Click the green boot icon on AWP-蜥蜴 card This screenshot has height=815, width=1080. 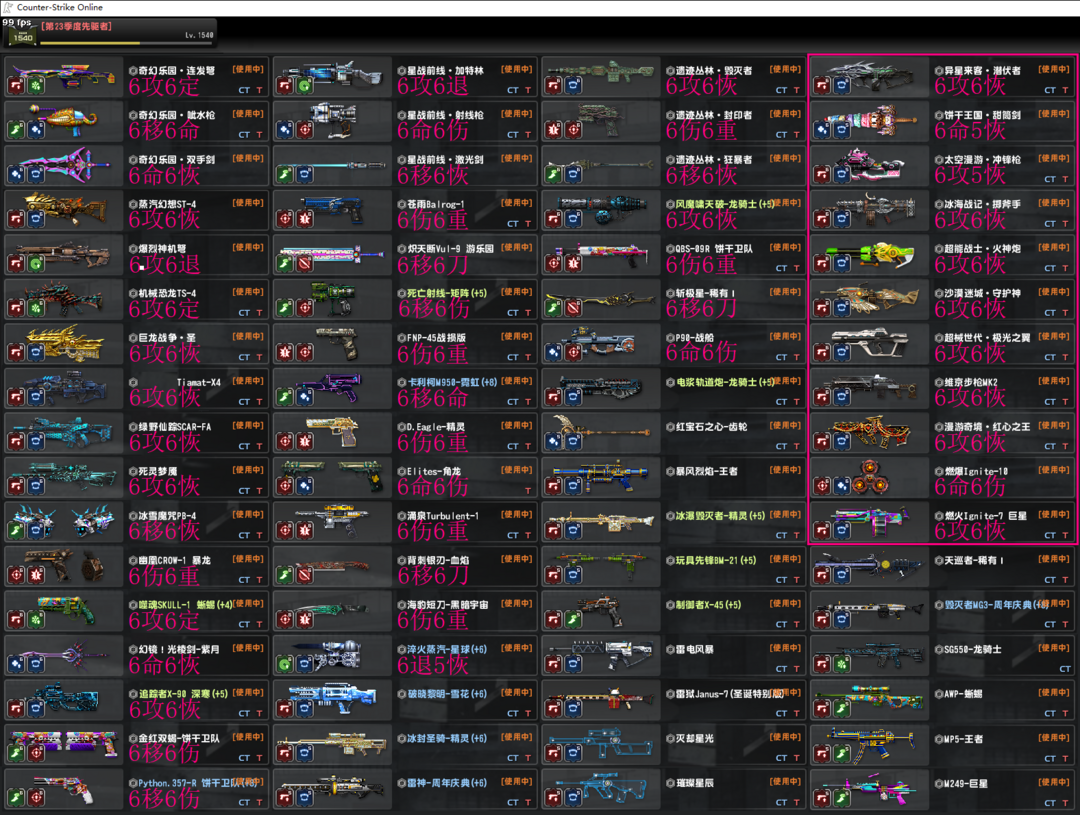842,709
